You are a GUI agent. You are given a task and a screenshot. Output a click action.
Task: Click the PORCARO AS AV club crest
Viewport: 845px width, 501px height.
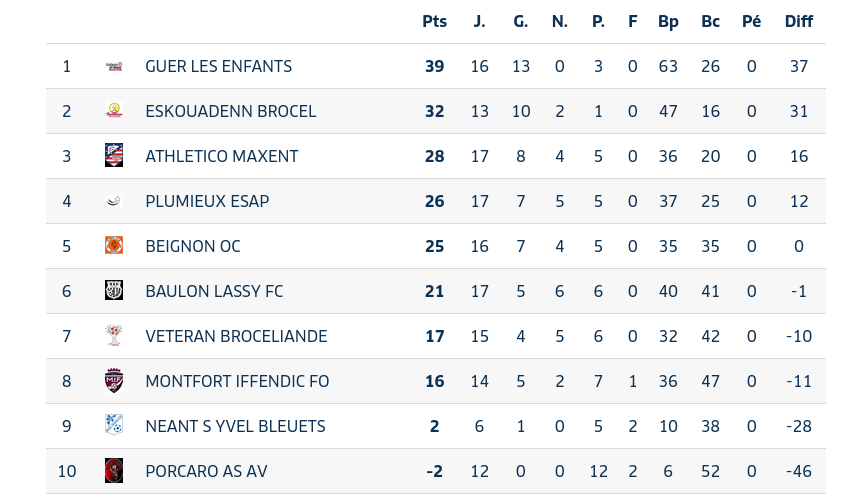114,471
